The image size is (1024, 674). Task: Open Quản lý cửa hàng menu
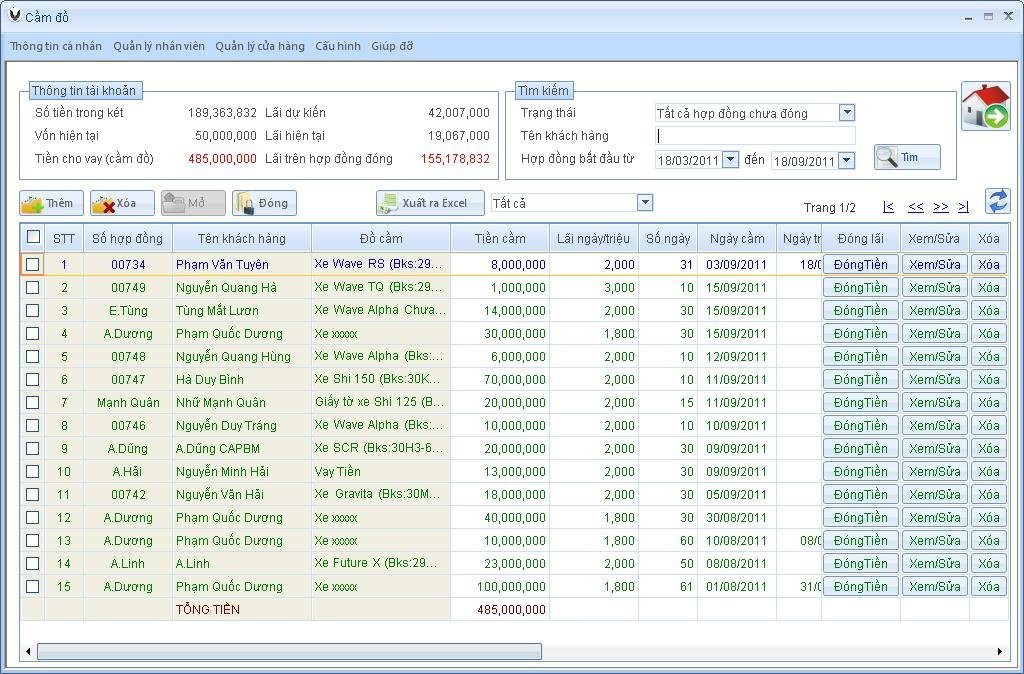tap(260, 46)
